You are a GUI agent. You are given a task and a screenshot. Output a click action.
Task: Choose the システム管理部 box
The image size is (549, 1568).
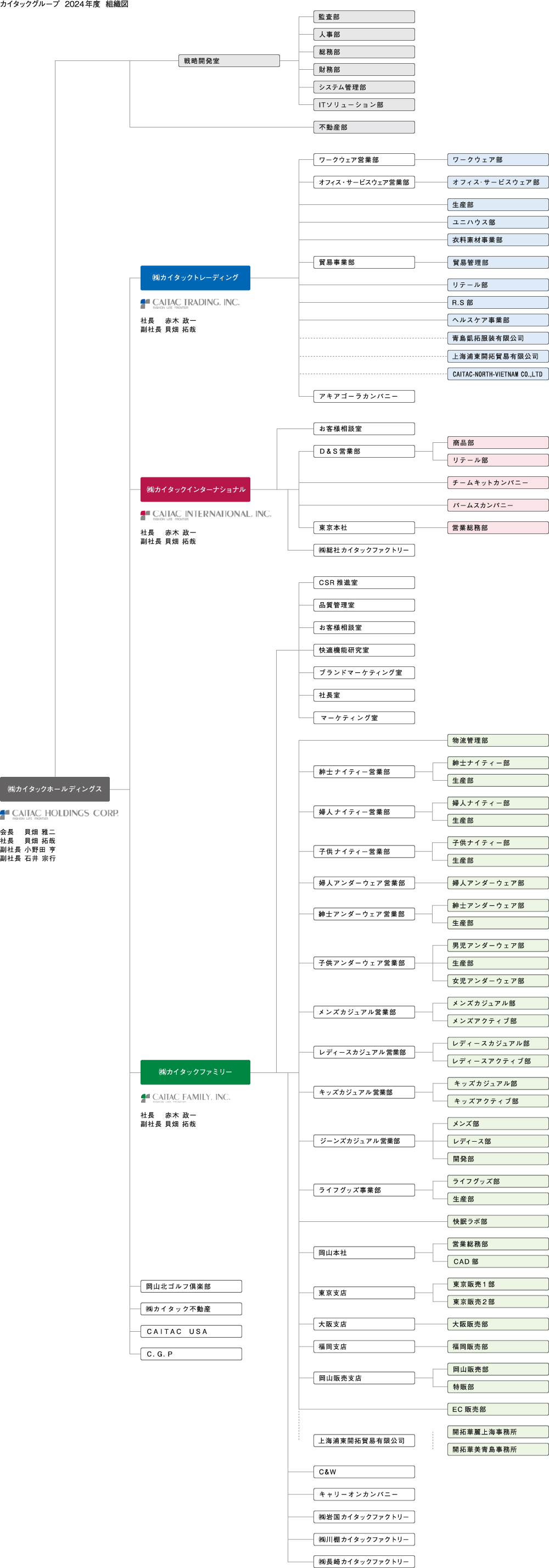tap(364, 87)
